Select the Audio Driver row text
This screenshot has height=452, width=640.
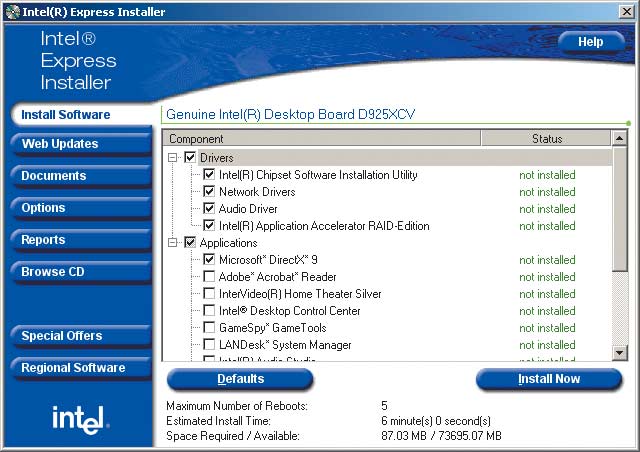coord(248,209)
